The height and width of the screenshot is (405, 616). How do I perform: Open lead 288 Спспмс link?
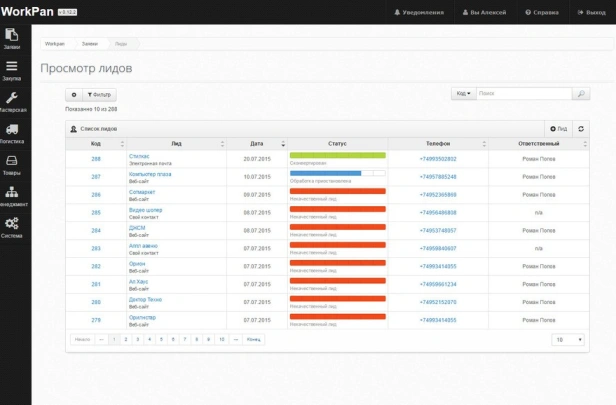[x=139, y=156]
